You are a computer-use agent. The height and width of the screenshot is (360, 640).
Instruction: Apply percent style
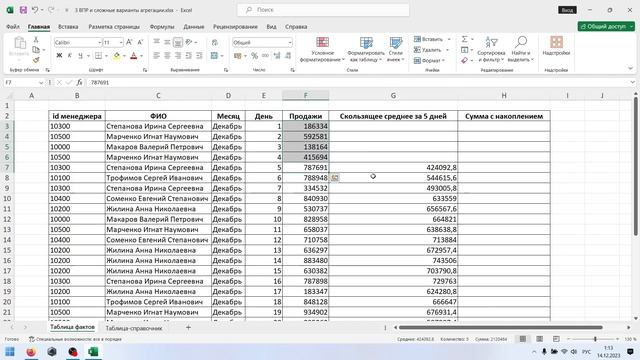tap(255, 56)
